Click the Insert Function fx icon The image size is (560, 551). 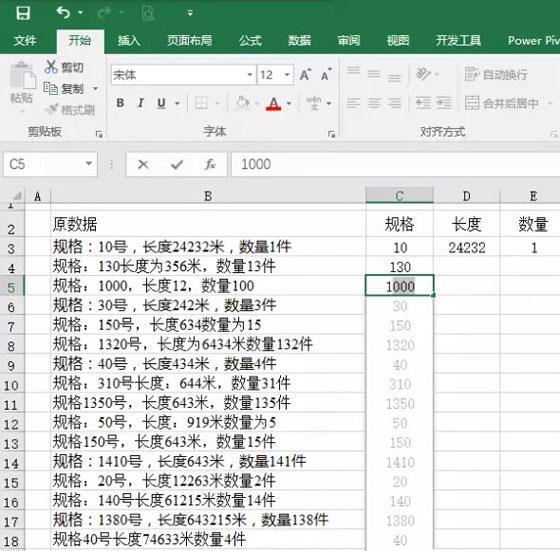pos(210,165)
